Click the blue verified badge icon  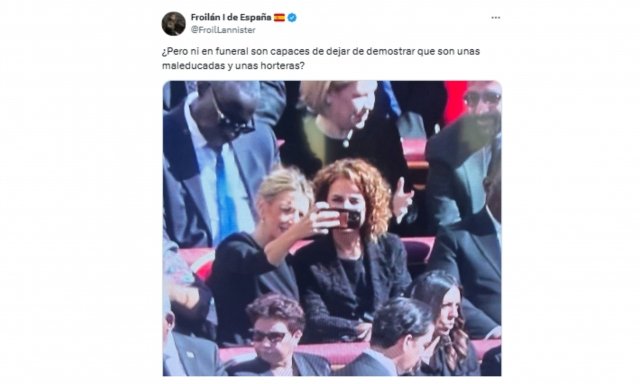coord(292,18)
